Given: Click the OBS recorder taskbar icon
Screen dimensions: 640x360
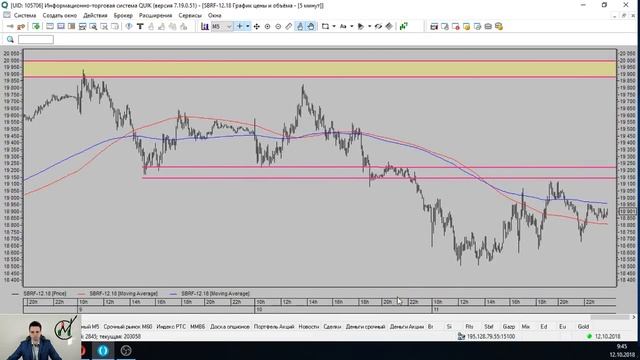Looking at the screenshot, I should tap(126, 351).
